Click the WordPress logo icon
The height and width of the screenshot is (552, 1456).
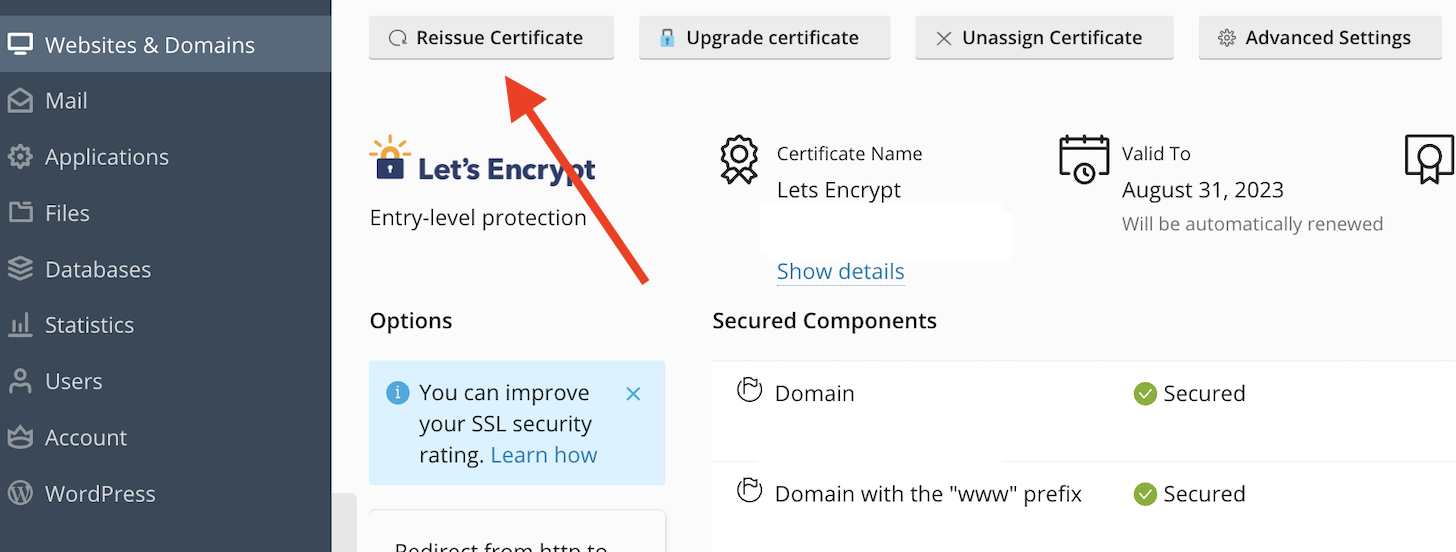20,492
